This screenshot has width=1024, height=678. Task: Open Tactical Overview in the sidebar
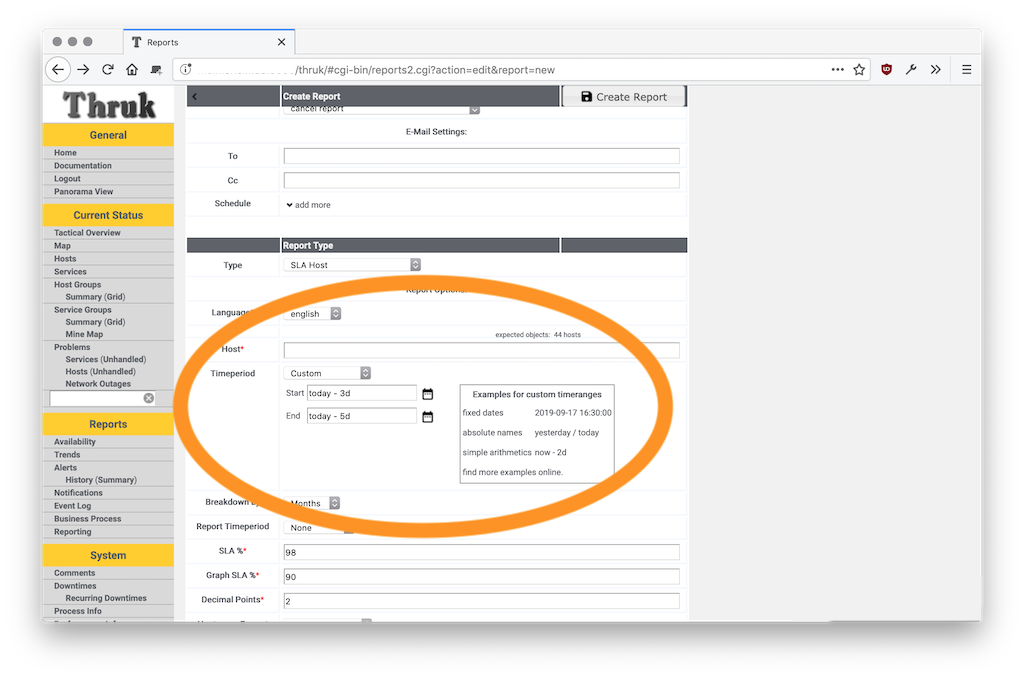(88, 233)
